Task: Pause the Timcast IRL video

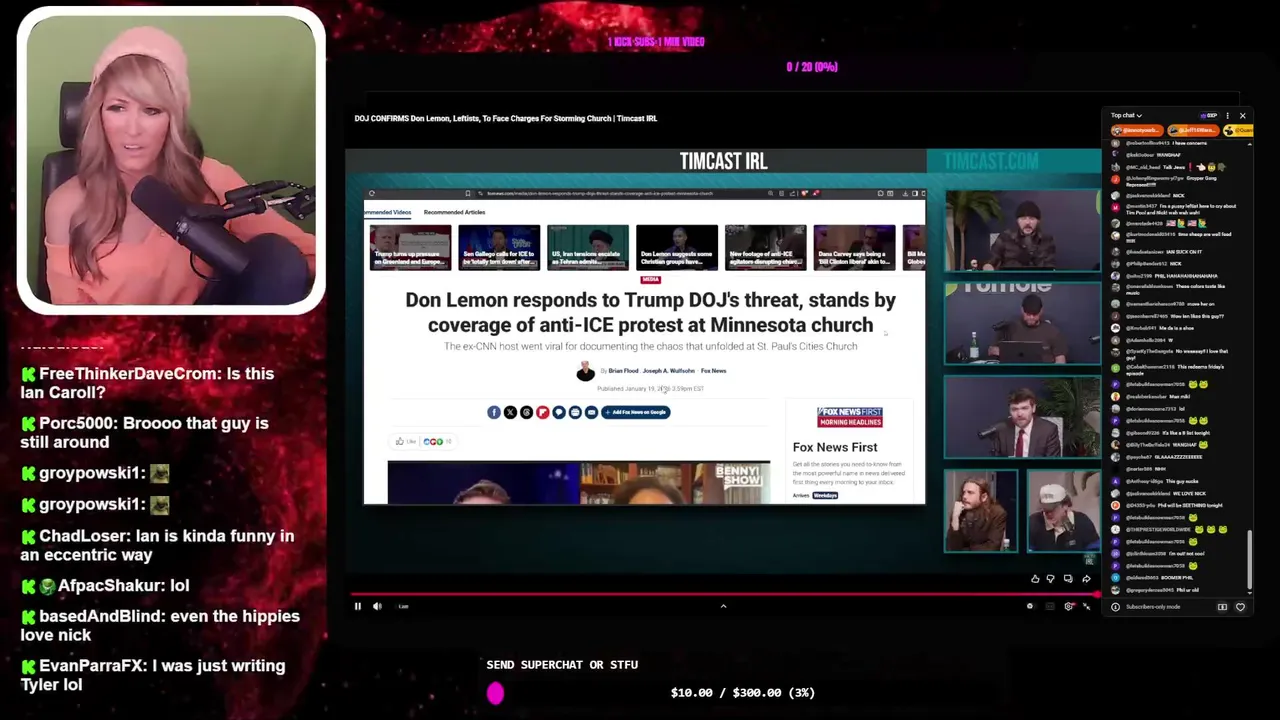Action: click(357, 606)
